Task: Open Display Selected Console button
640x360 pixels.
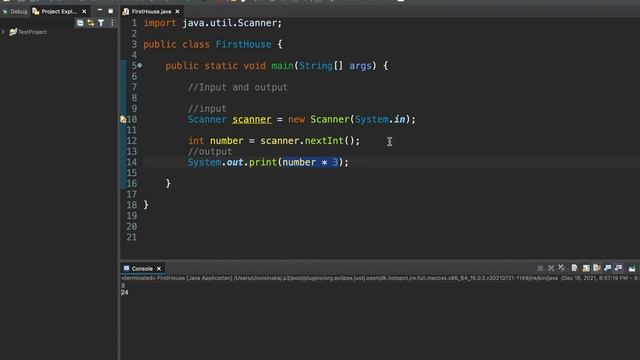Action: point(632,268)
